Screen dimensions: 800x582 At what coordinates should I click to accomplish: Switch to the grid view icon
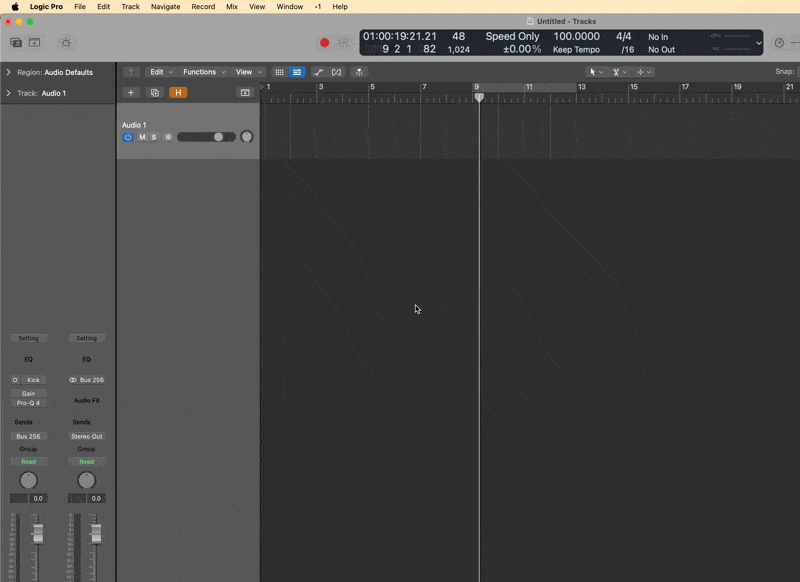(x=279, y=72)
